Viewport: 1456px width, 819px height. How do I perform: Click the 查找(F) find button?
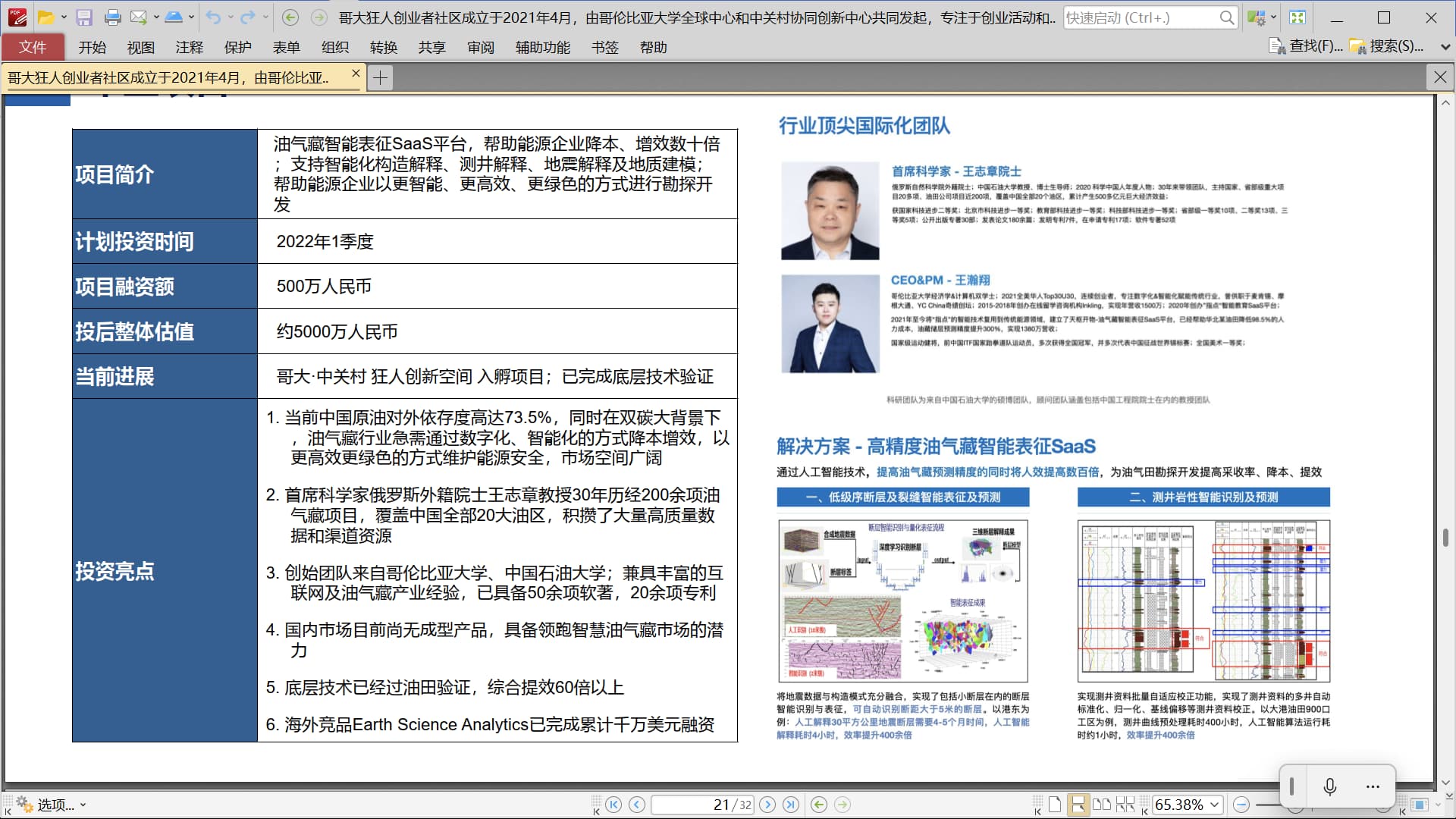(1306, 47)
